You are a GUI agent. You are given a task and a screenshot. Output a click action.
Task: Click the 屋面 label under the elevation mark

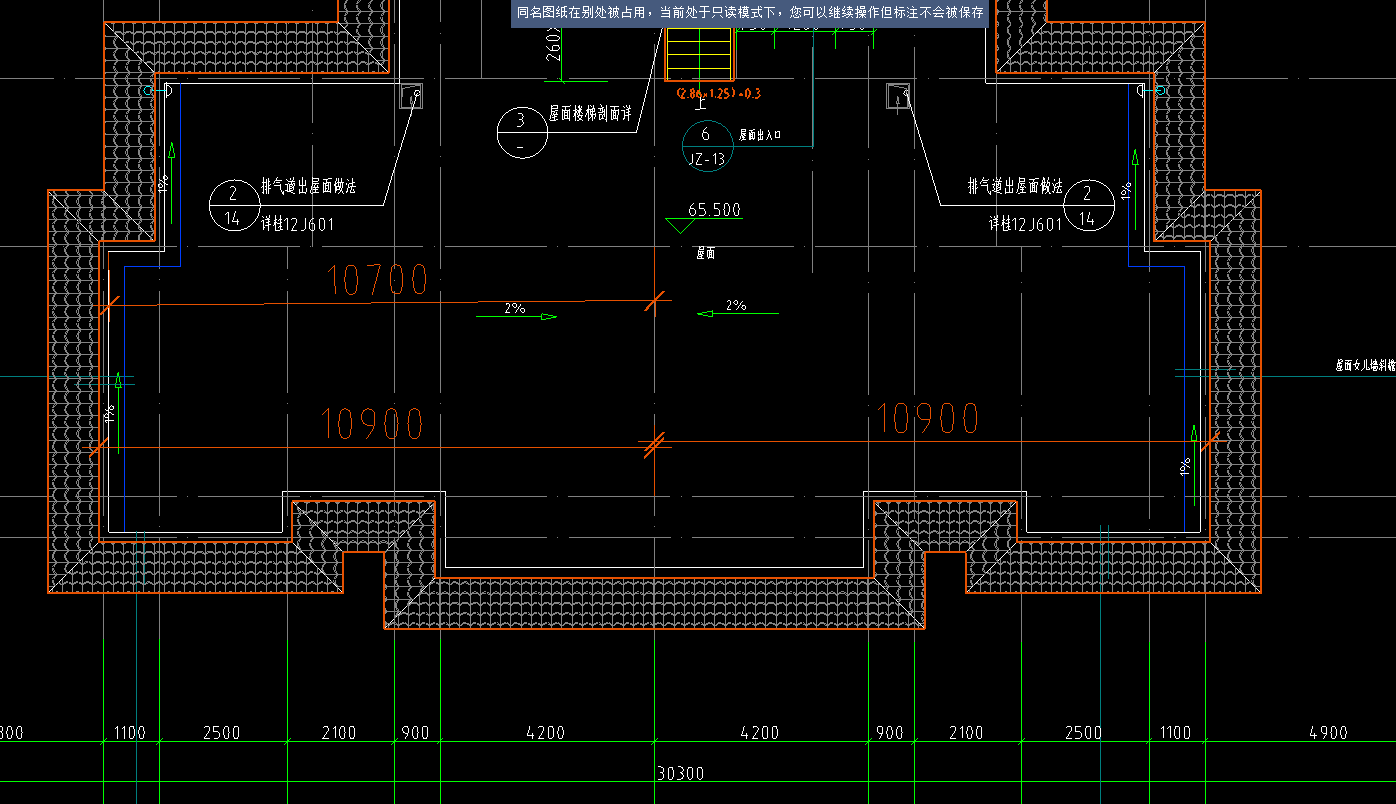click(x=706, y=254)
